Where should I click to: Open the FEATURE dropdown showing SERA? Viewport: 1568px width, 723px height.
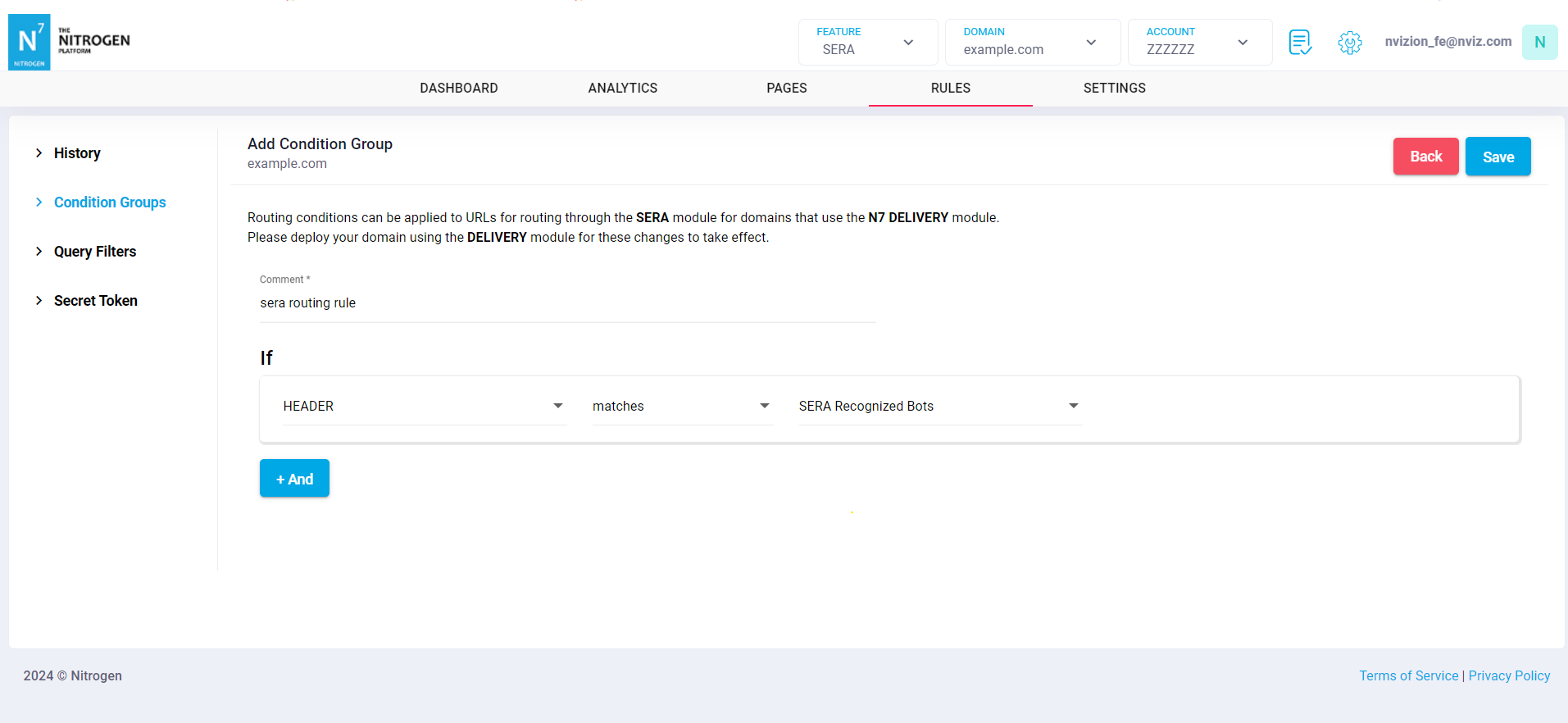coord(867,42)
